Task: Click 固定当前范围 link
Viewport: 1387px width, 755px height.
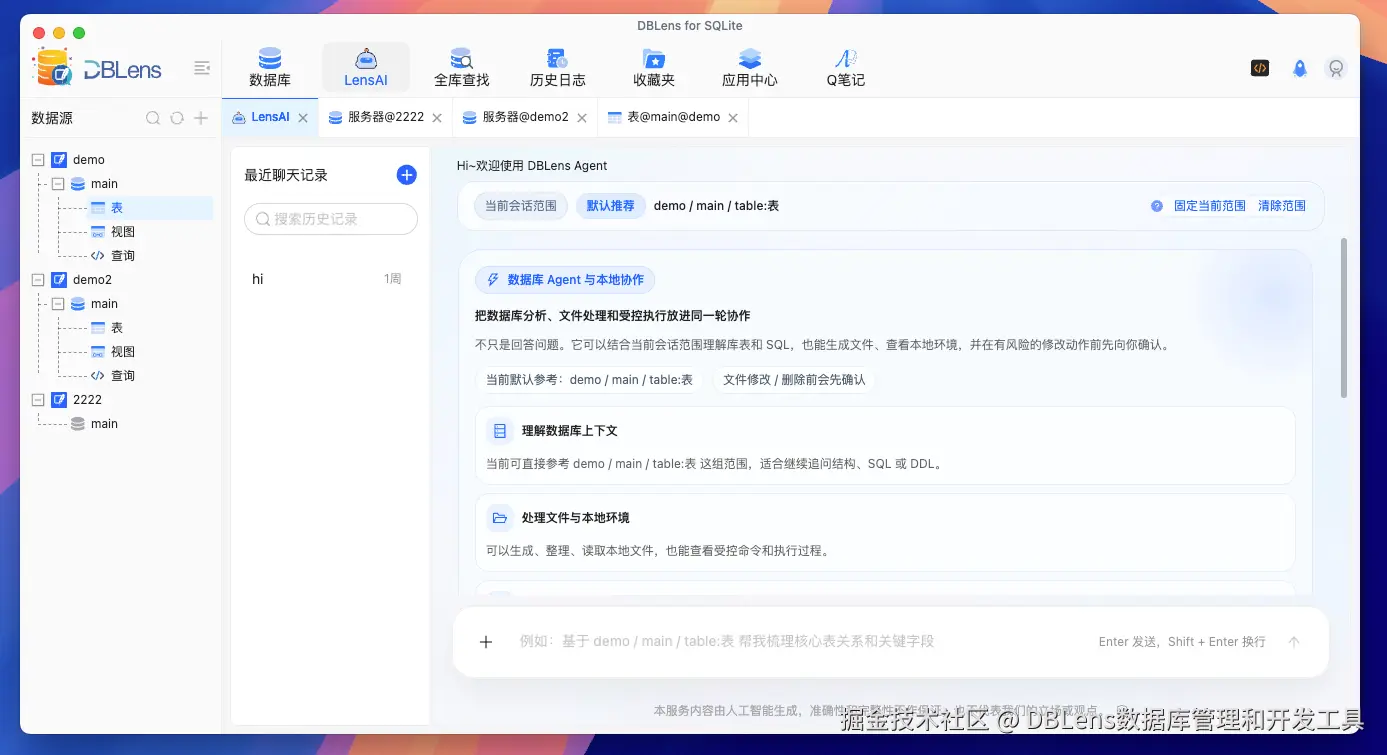Action: (1210, 206)
